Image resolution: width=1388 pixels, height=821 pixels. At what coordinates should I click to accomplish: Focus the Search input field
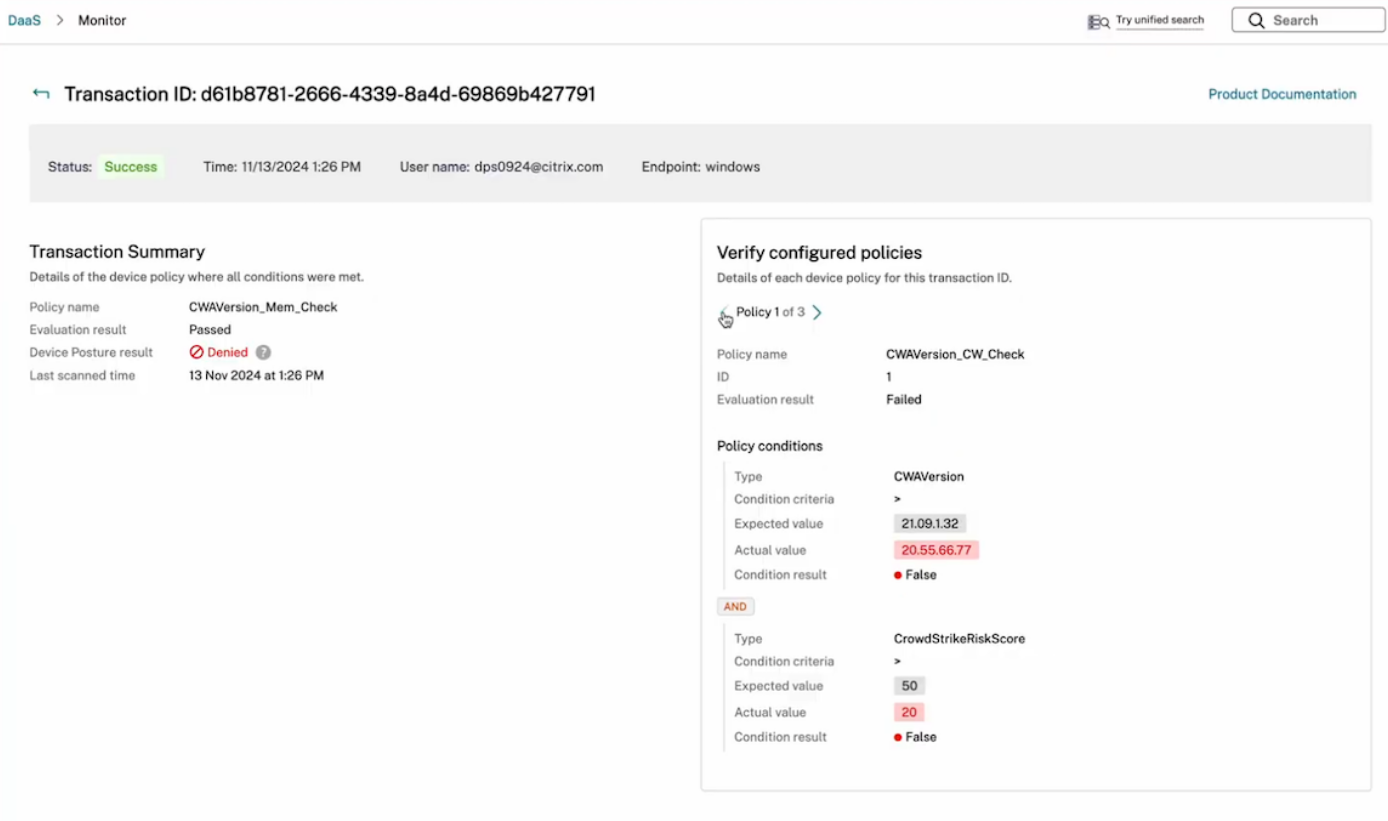pos(1320,20)
